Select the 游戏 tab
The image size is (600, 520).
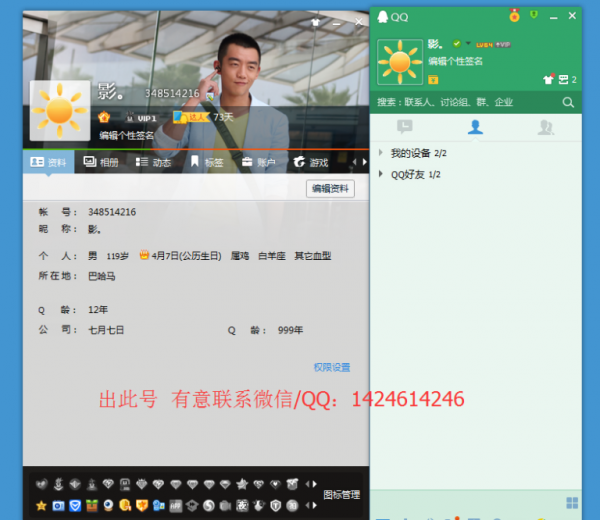[x=311, y=162]
